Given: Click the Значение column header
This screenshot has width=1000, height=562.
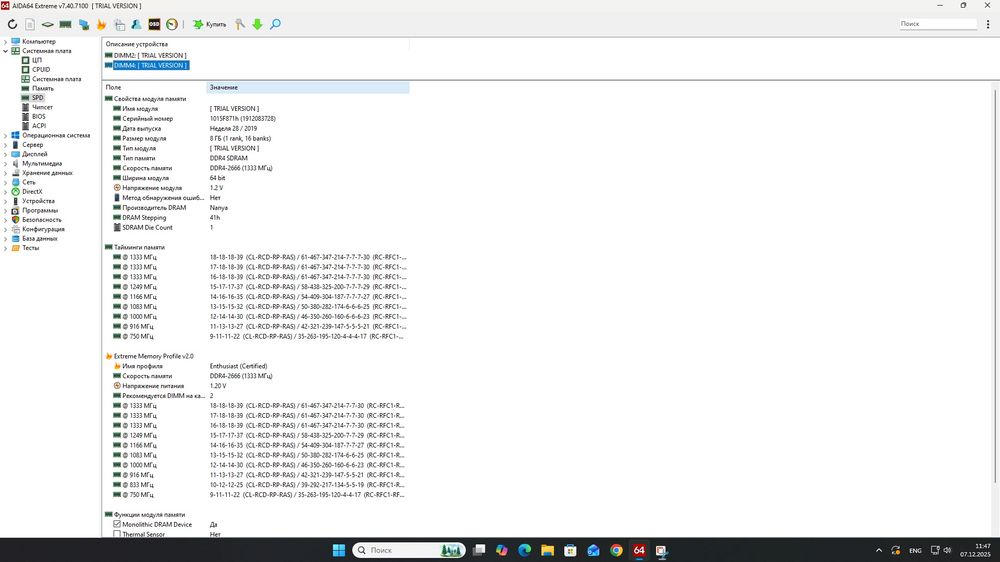Looking at the screenshot, I should click(x=307, y=87).
